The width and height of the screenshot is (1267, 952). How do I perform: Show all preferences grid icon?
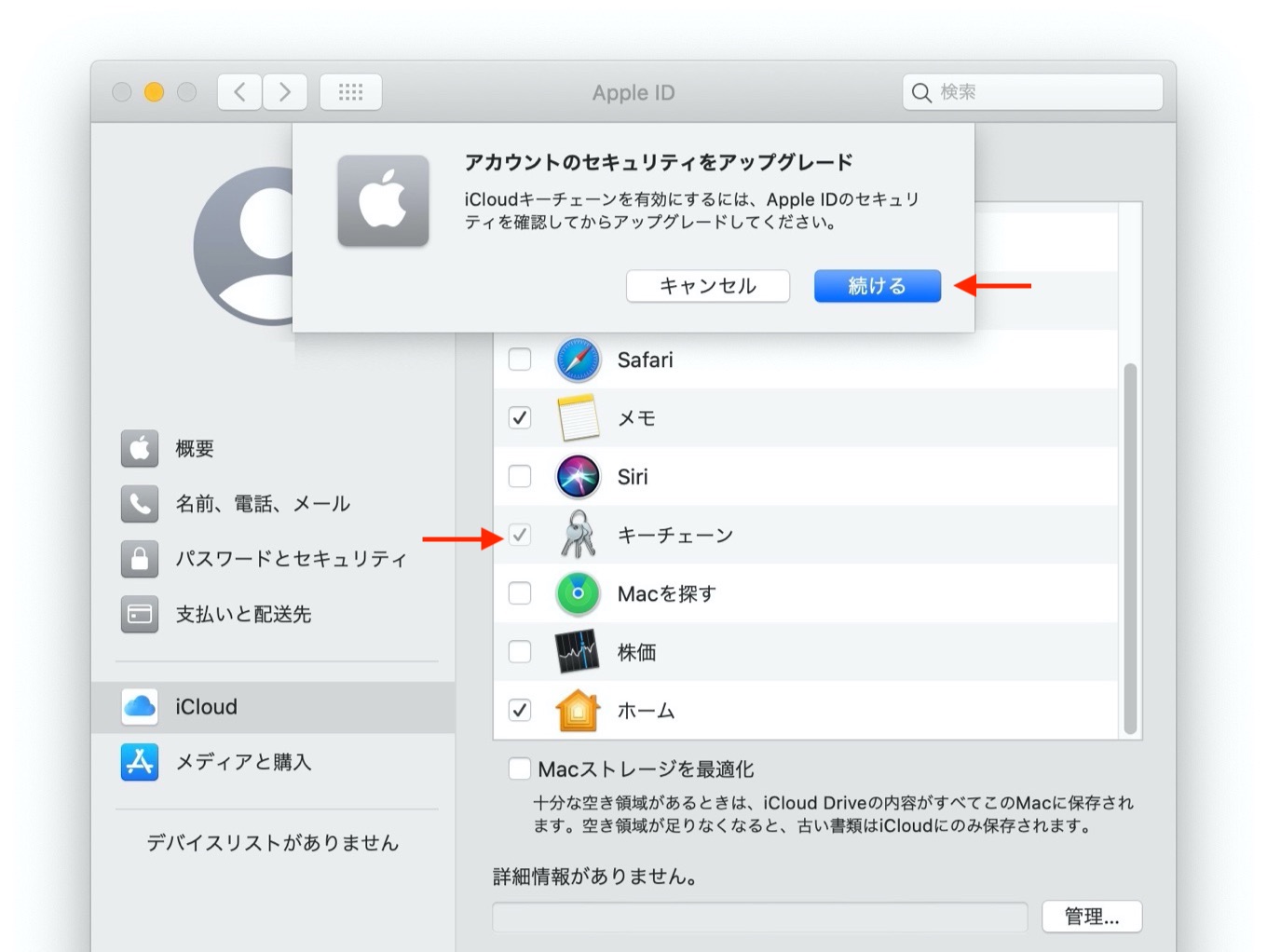point(350,91)
